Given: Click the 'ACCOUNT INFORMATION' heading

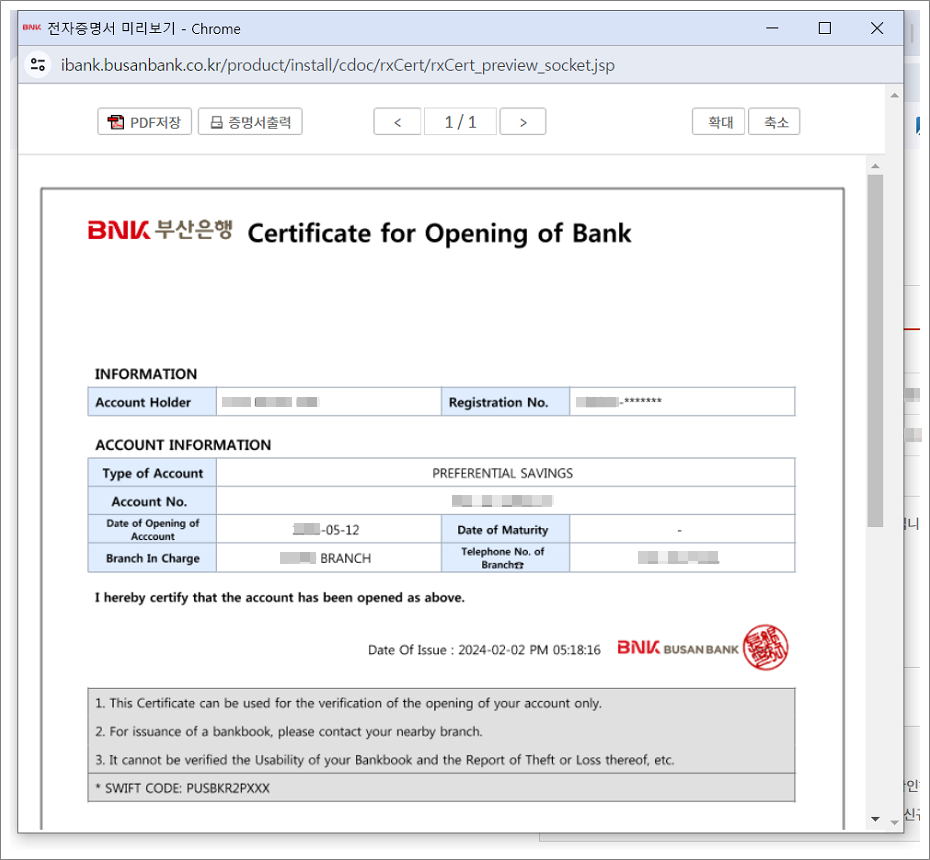Looking at the screenshot, I should click(183, 445).
